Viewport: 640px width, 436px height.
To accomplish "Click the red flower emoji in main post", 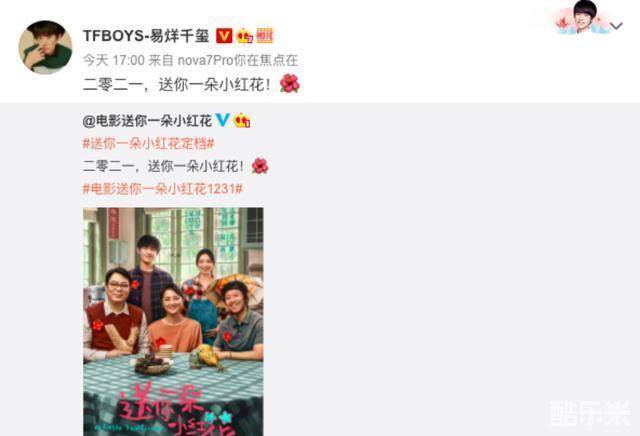I will coord(290,84).
